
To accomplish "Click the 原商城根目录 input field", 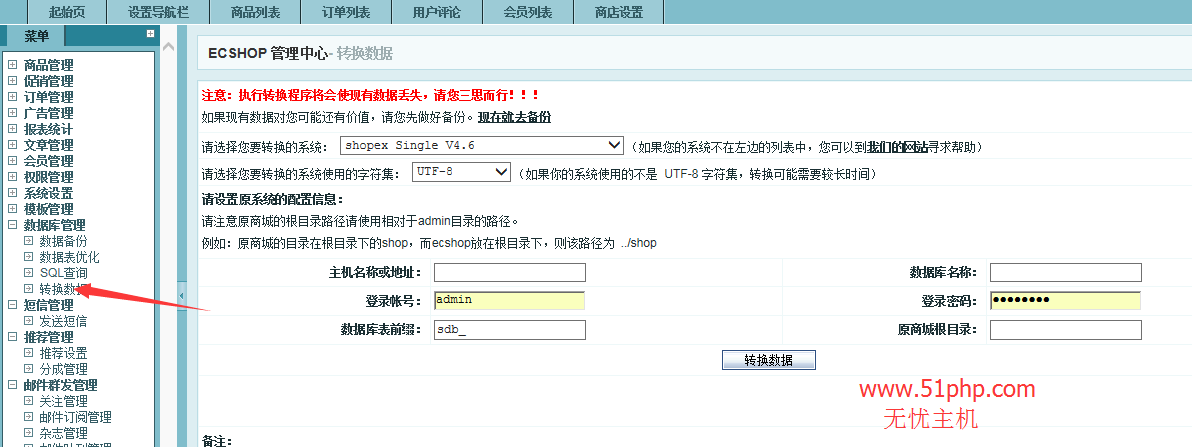I will pos(1066,329).
